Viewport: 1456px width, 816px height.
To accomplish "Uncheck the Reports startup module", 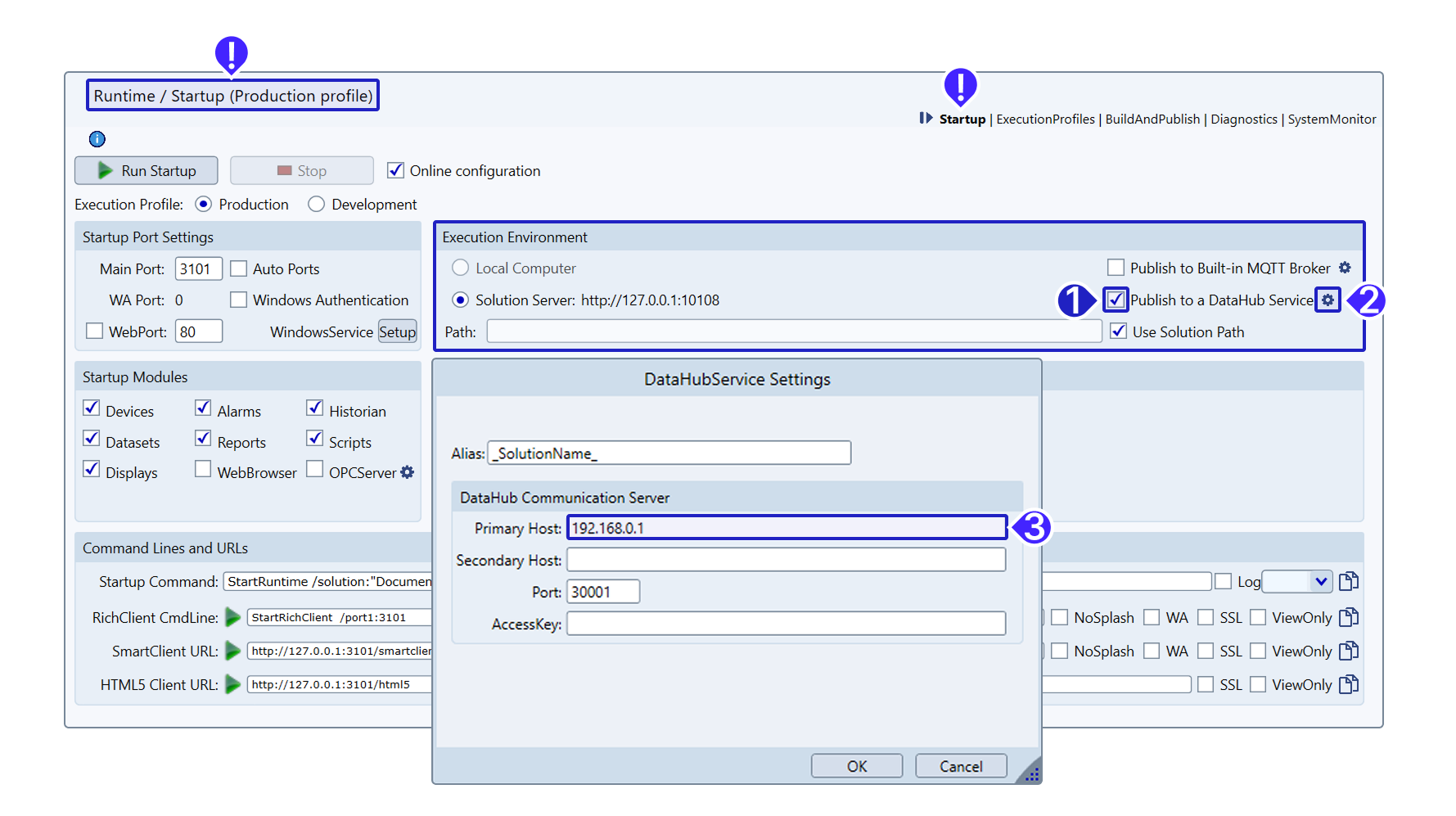I will click(203, 439).
